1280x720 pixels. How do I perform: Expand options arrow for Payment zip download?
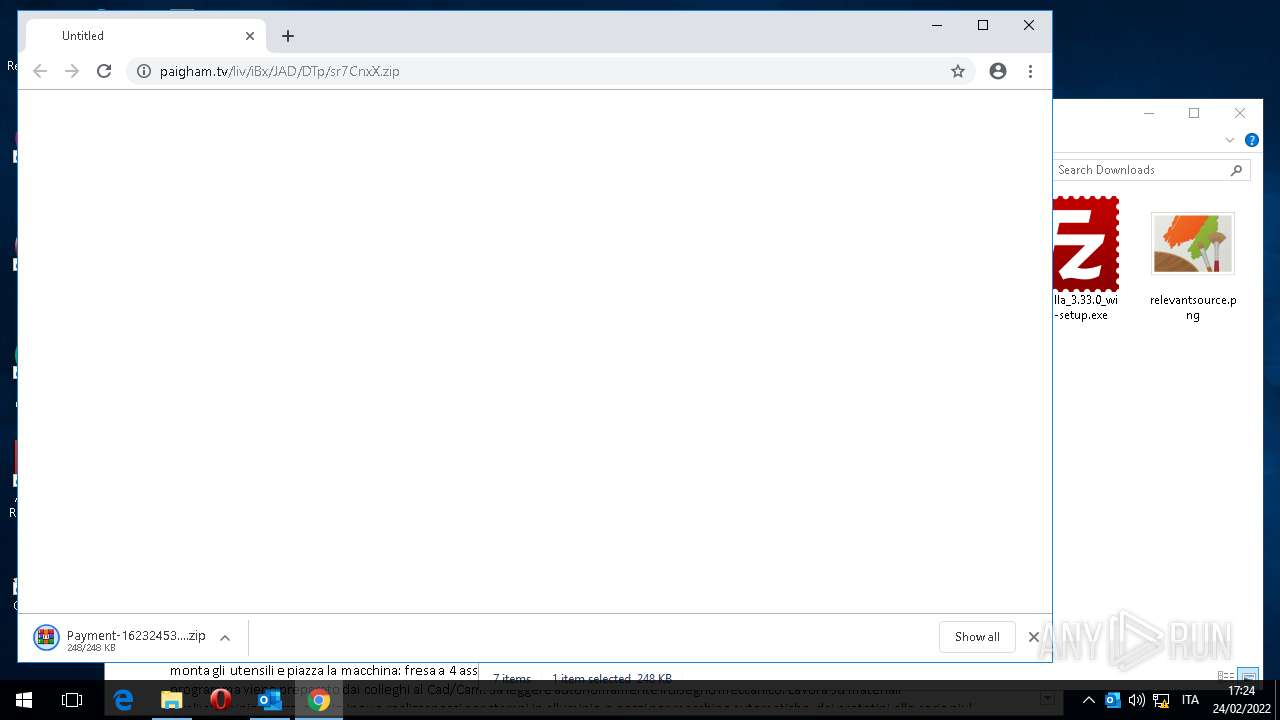click(x=225, y=638)
